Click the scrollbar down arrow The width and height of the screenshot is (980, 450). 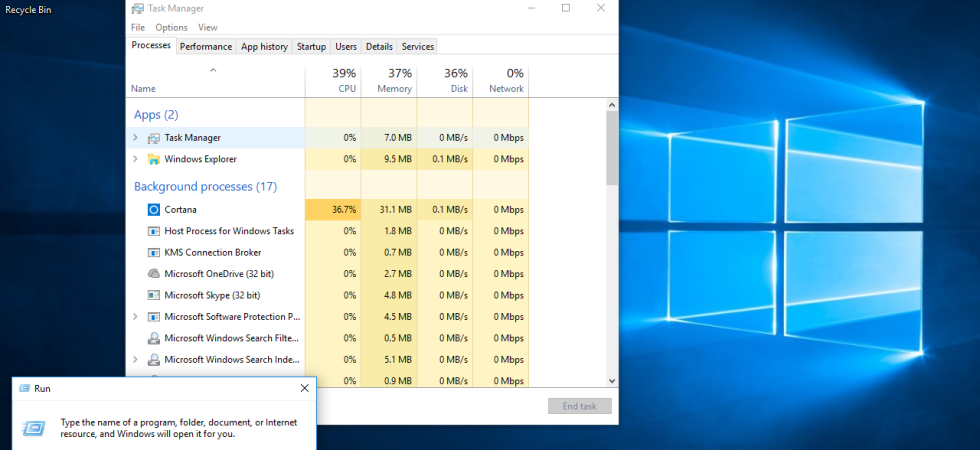[x=612, y=381]
